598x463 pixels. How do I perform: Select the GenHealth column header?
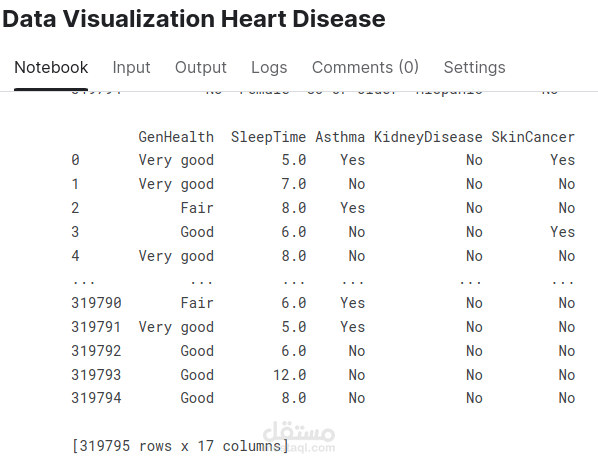pyautogui.click(x=176, y=137)
